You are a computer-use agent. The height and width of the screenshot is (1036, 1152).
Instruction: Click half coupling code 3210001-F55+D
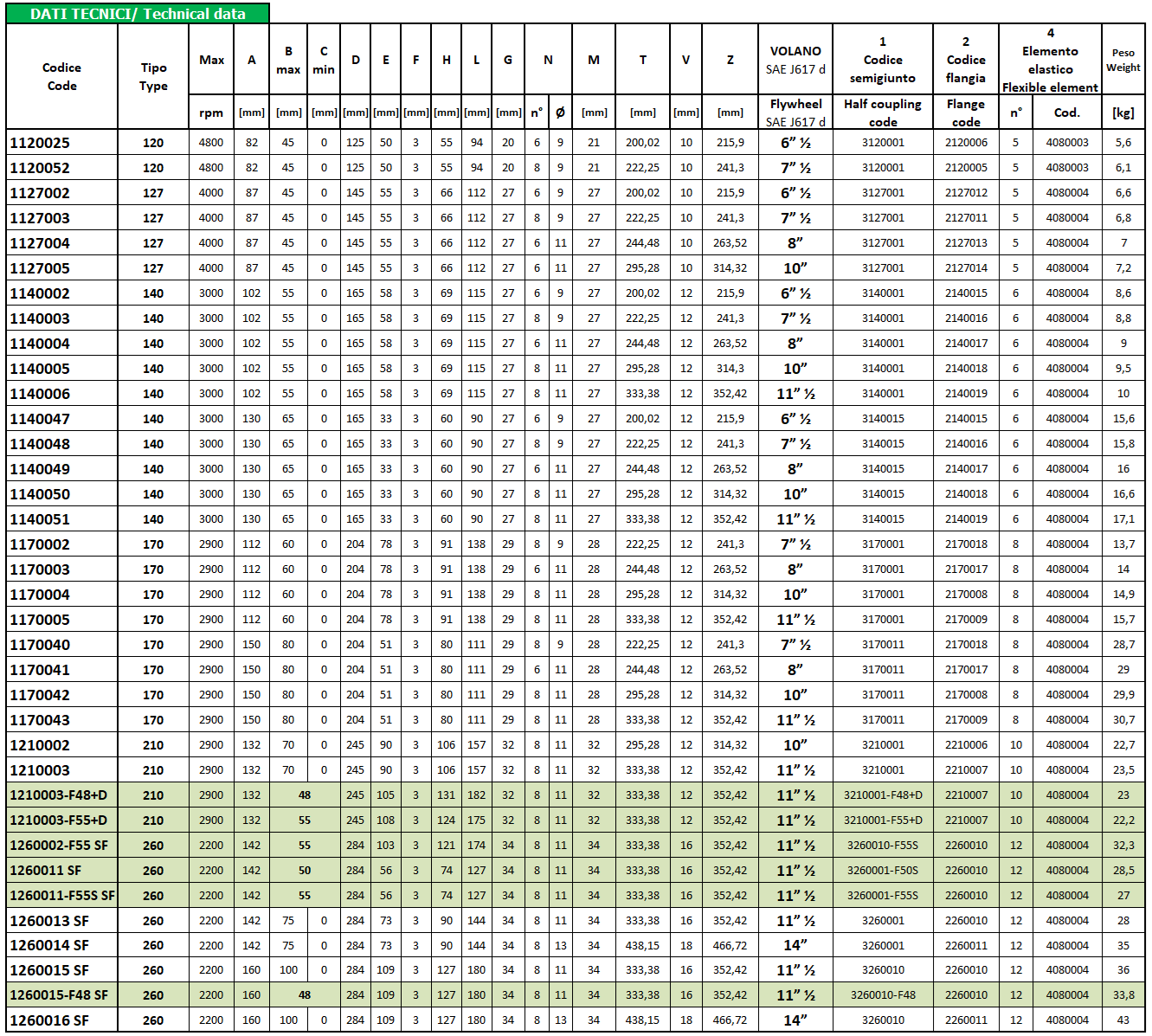pyautogui.click(x=883, y=820)
